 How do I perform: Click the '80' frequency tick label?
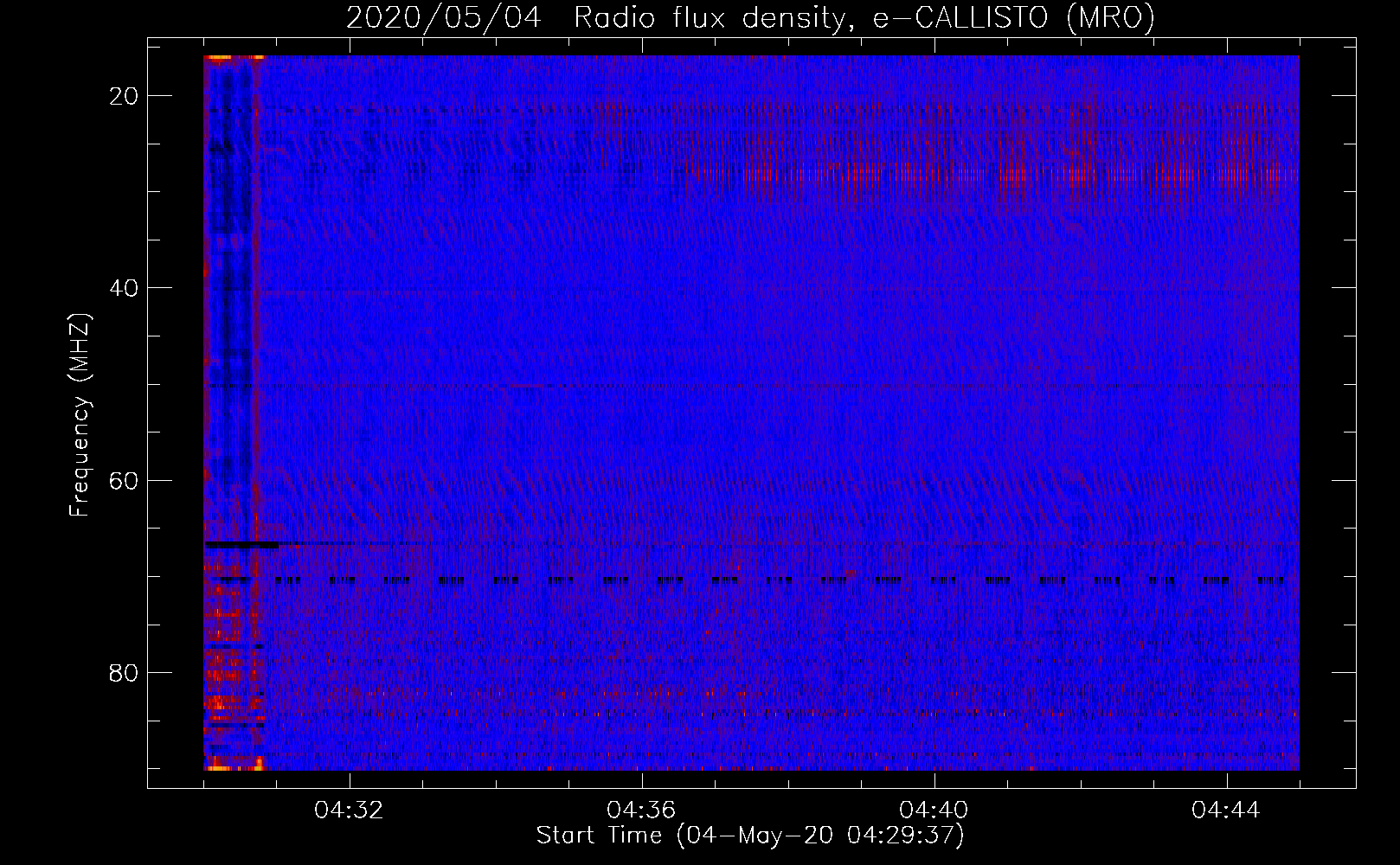click(x=125, y=672)
